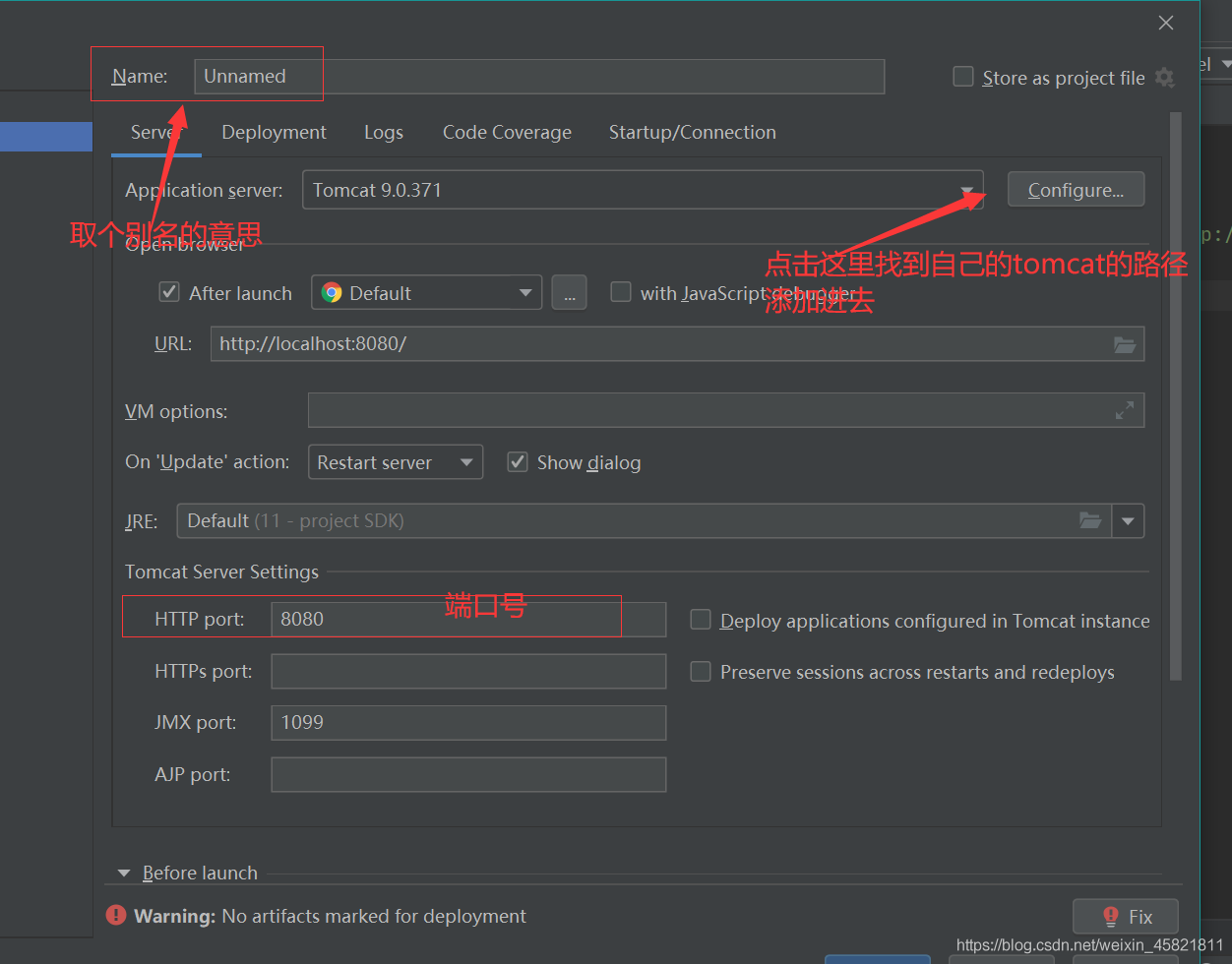This screenshot has height=964, width=1232.
Task: Switch to the Deployment tab
Action: pos(274,133)
